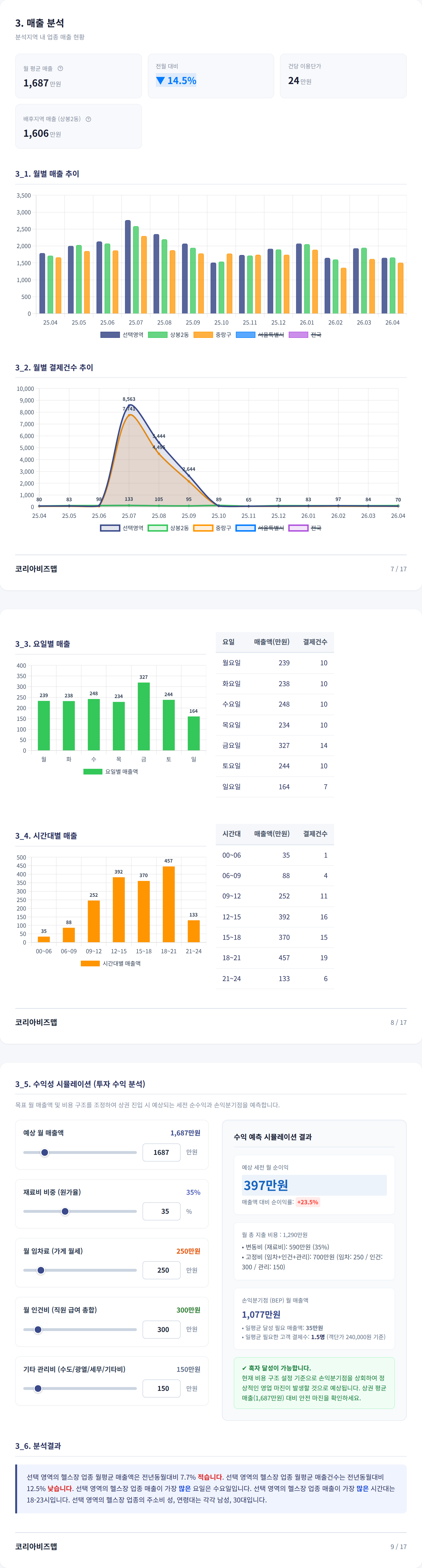This screenshot has width=422, height=1568.
Task: Click the 5,444 data label in the 결제건수 chart
Action: [159, 436]
